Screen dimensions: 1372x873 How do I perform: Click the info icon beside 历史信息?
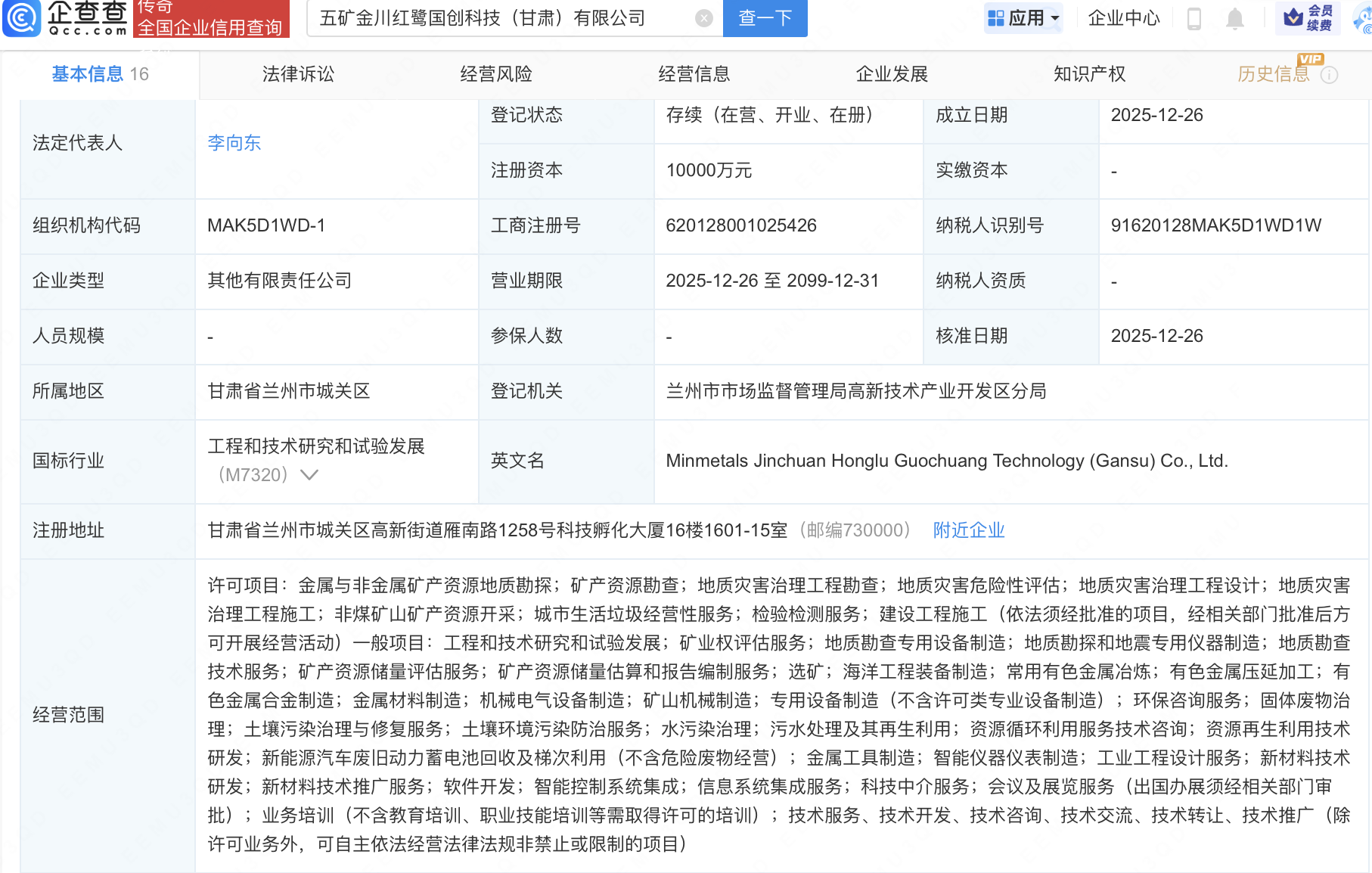pos(1329,75)
